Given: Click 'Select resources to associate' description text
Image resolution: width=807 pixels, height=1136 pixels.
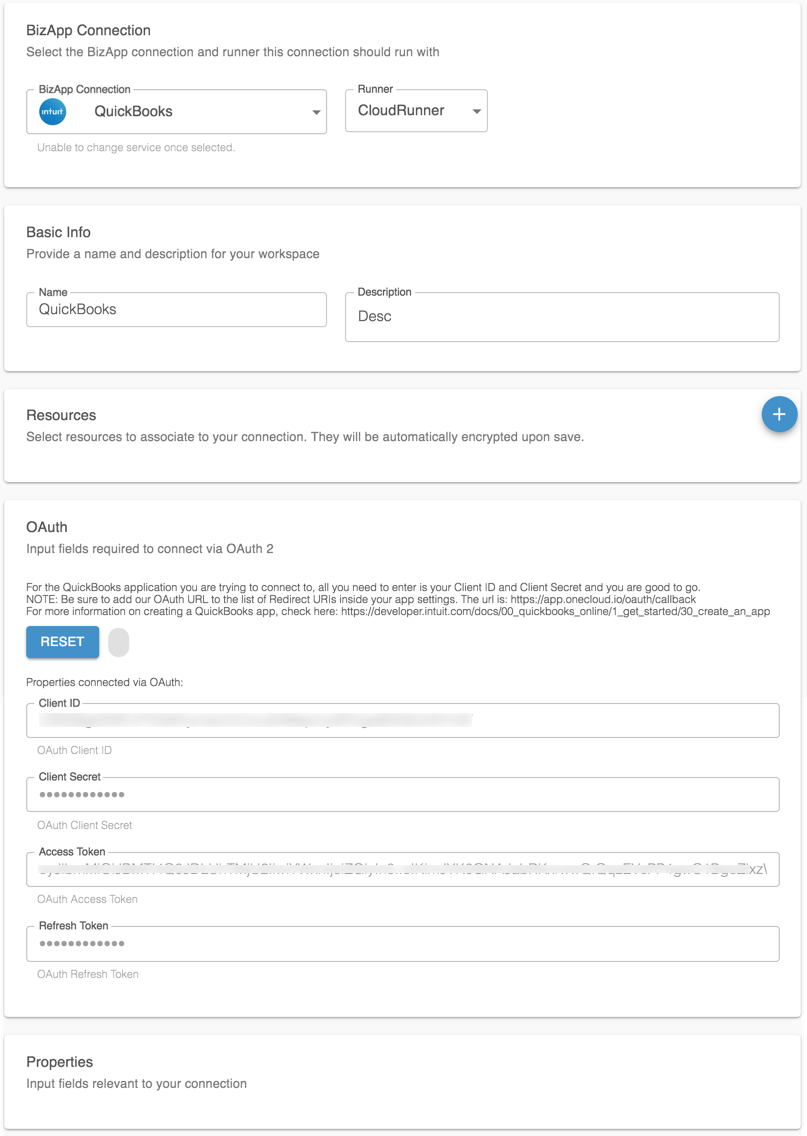Looking at the screenshot, I should (305, 437).
